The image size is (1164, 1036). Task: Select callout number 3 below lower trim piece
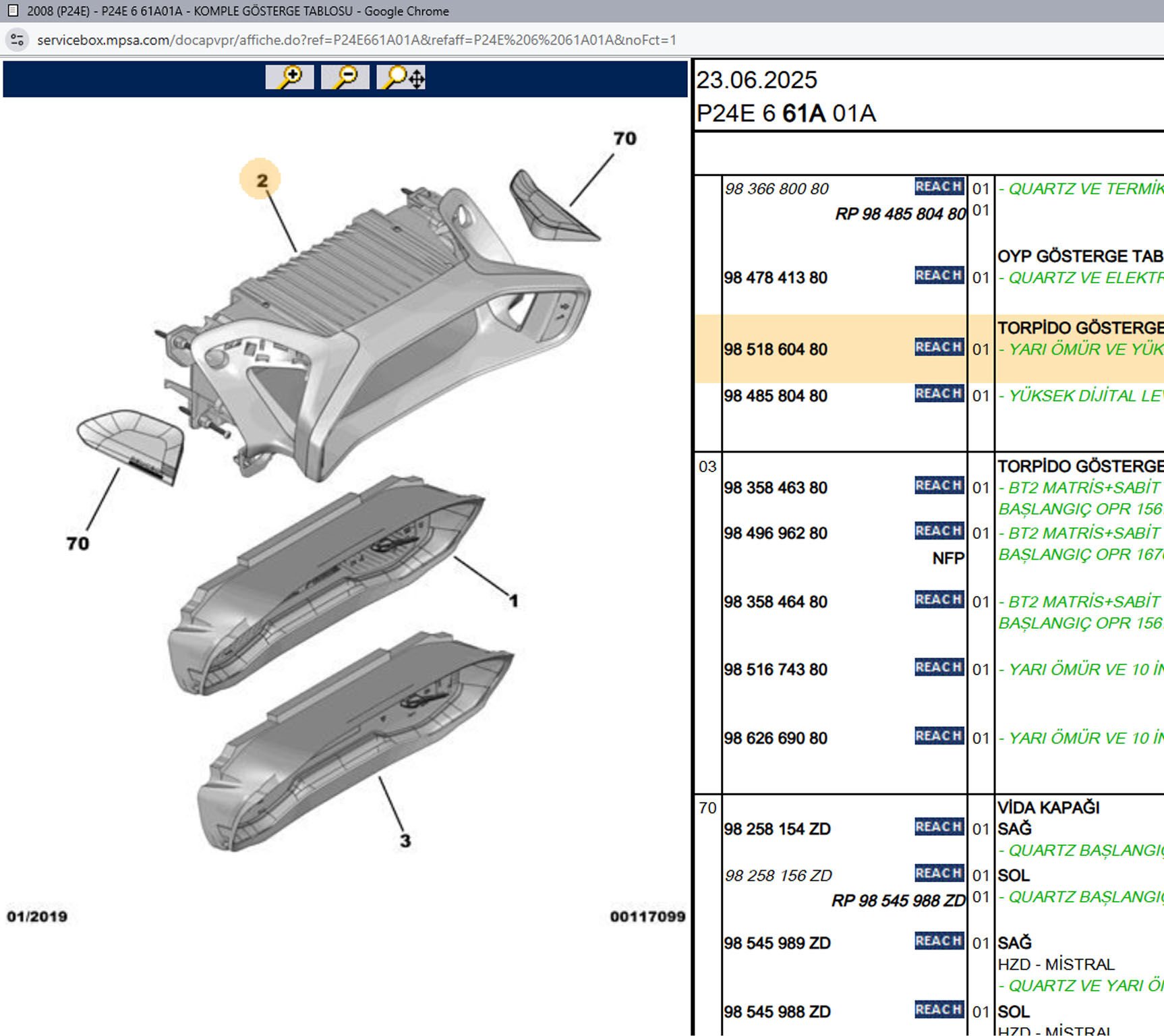[x=405, y=840]
